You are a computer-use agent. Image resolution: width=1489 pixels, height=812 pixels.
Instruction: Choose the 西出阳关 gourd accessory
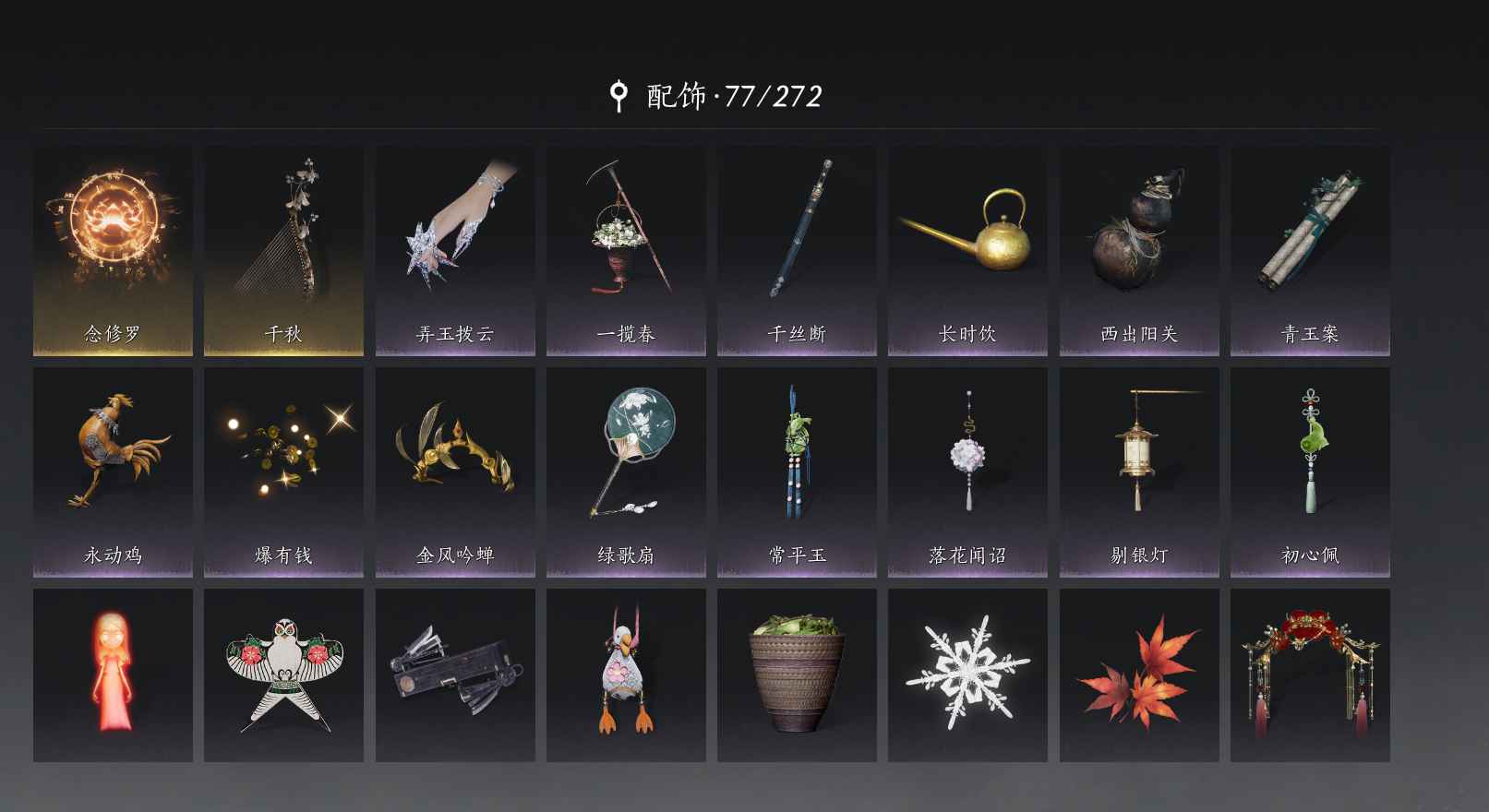[1139, 250]
